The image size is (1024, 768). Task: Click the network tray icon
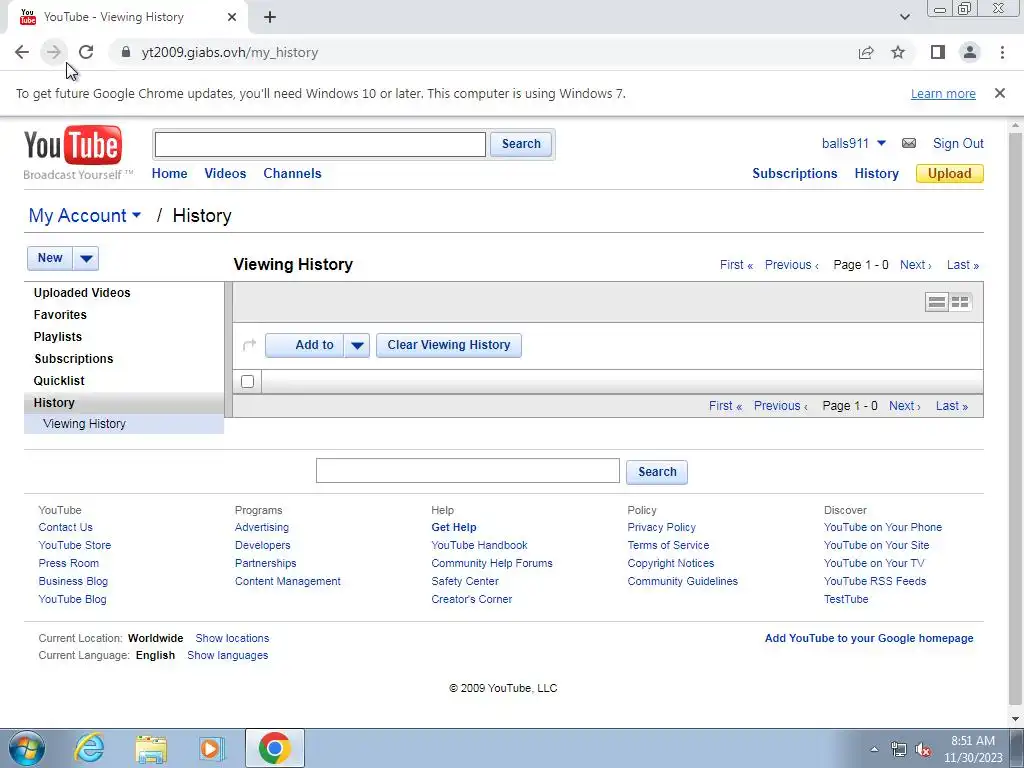(x=899, y=749)
